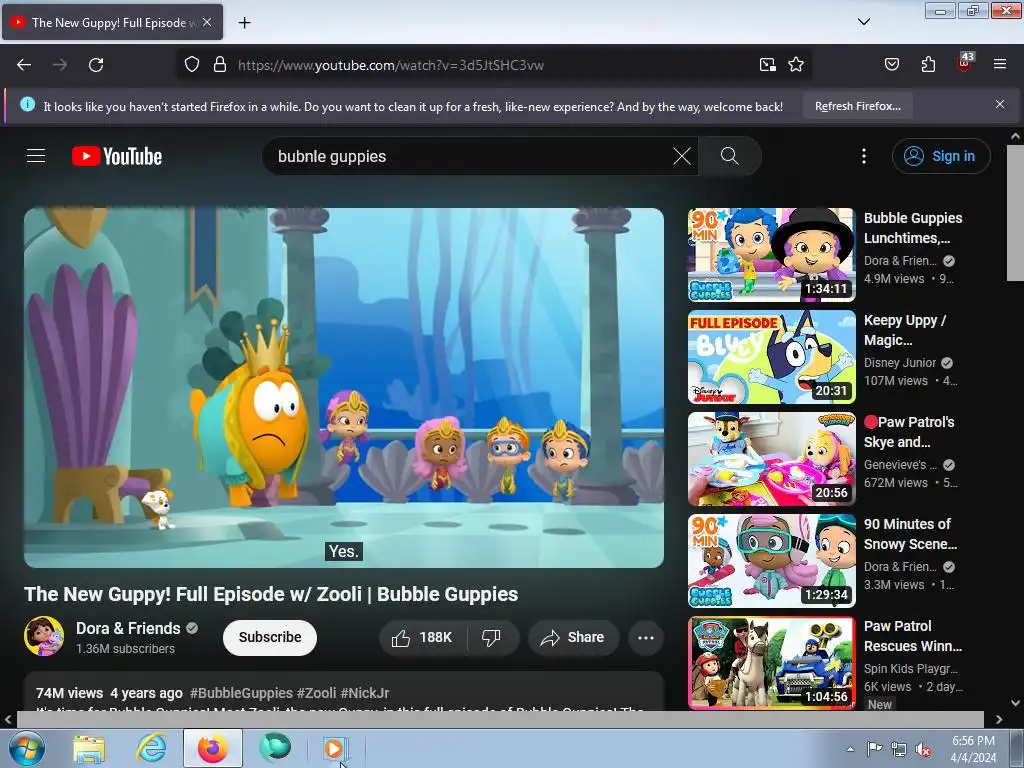1024x768 pixels.
Task: View site security via the padlock icon
Action: tap(220, 65)
